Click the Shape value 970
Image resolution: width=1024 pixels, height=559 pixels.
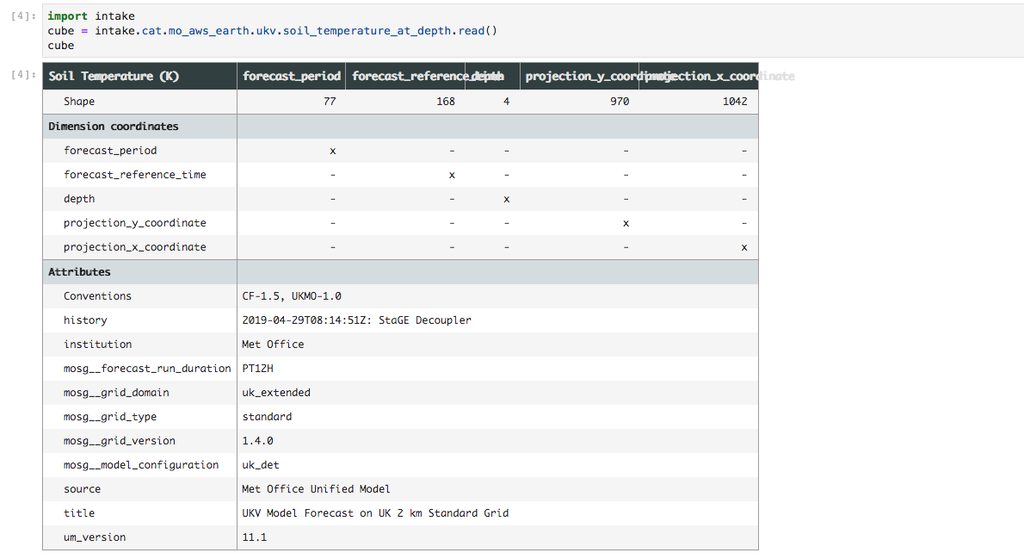point(619,102)
